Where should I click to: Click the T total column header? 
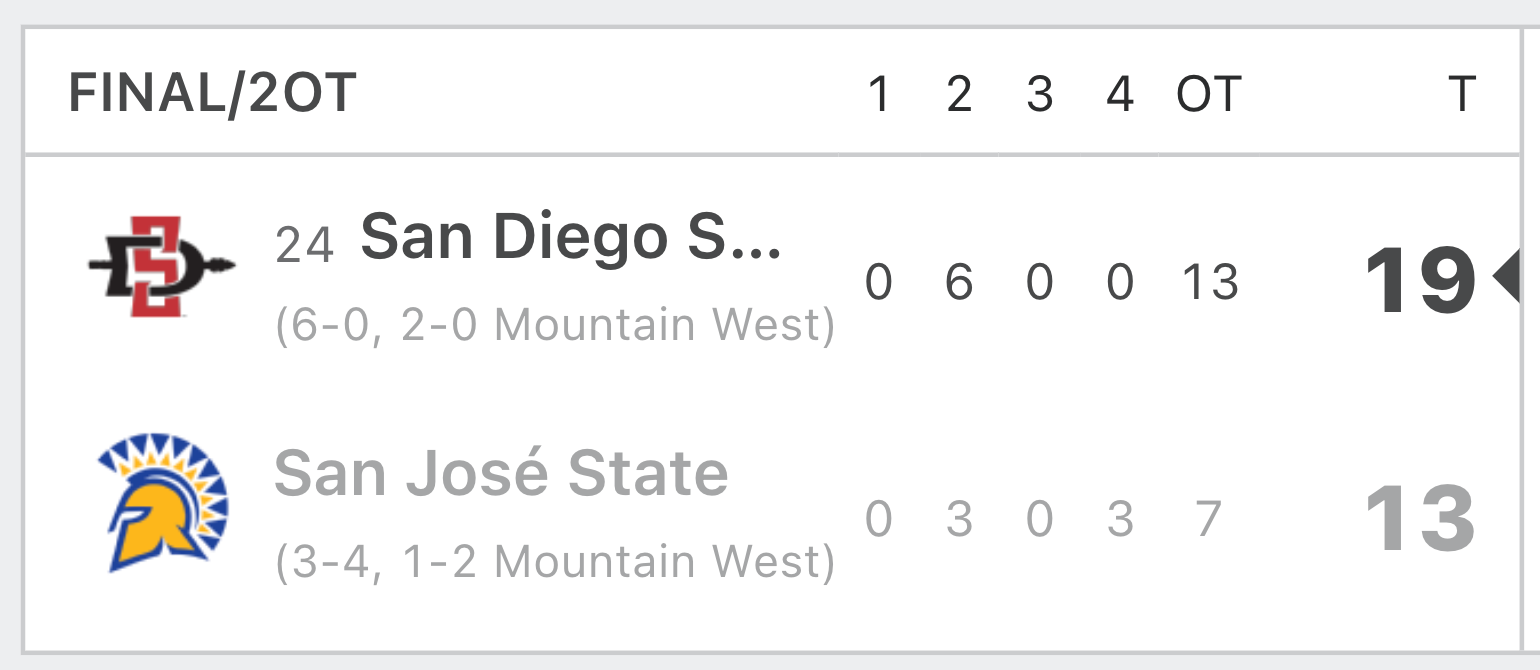pyautogui.click(x=1462, y=94)
